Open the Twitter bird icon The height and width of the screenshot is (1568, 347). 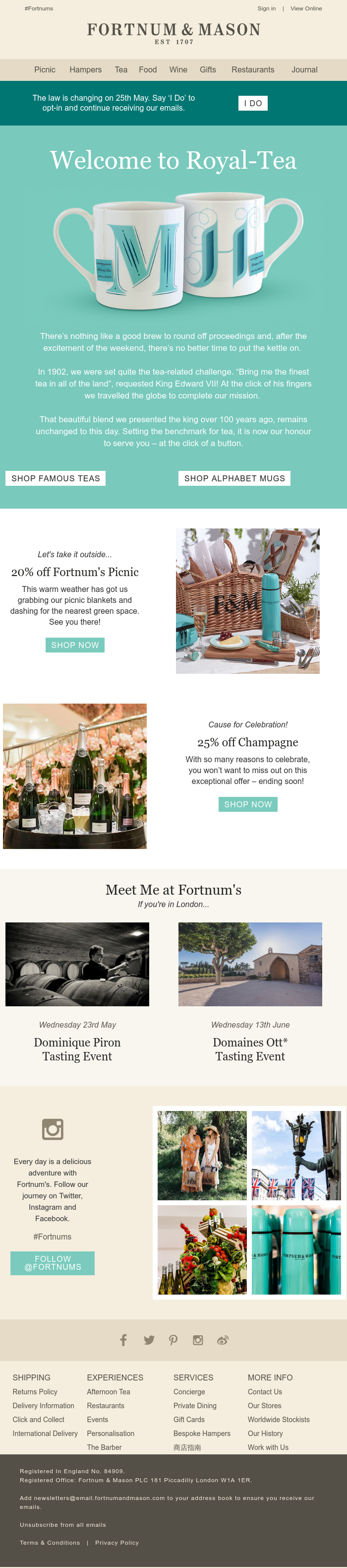(x=149, y=1340)
